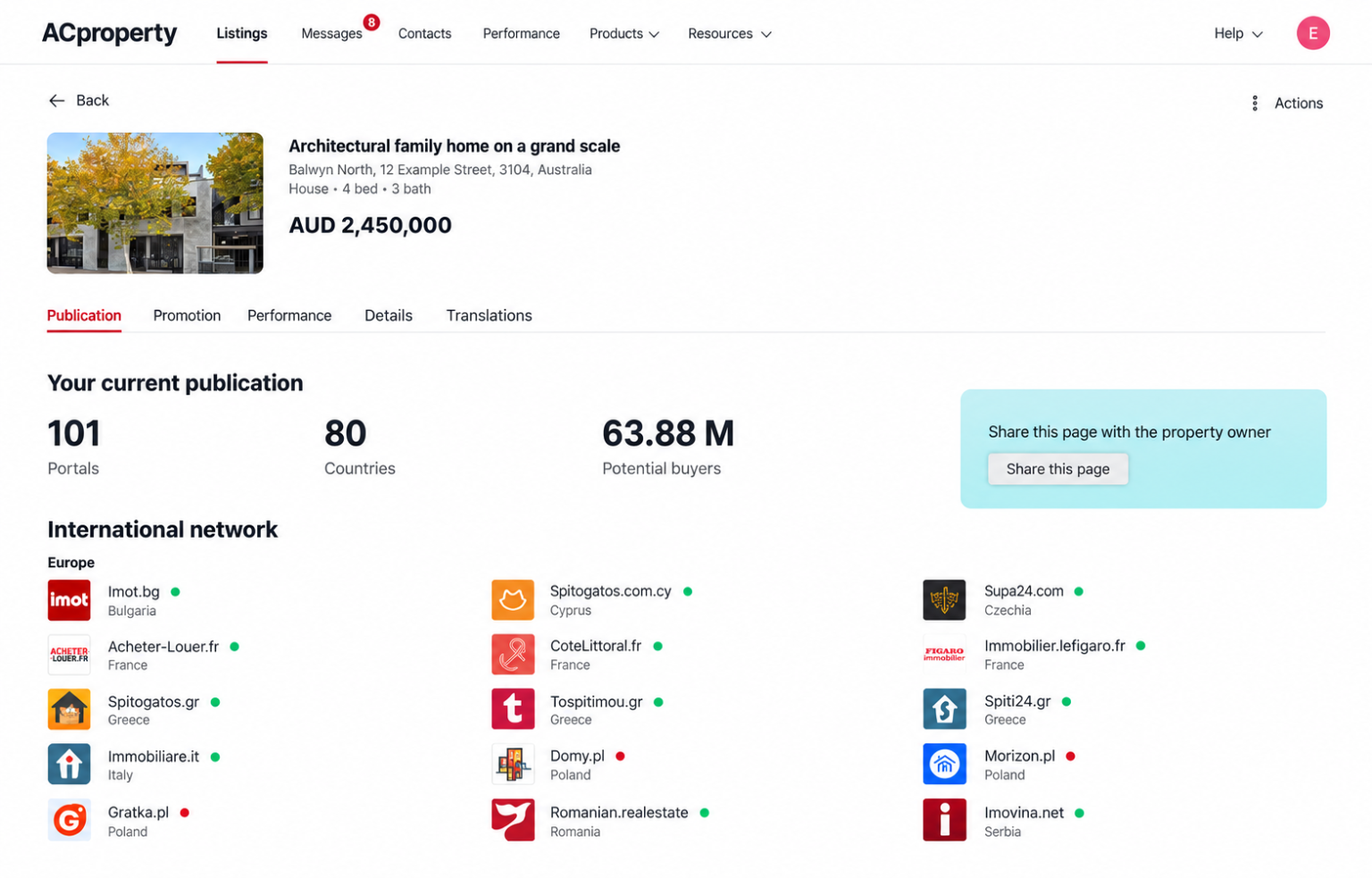Screen dimensions: 1372x878
Task: Click the Tospitimou.gr portal name
Action: point(597,702)
